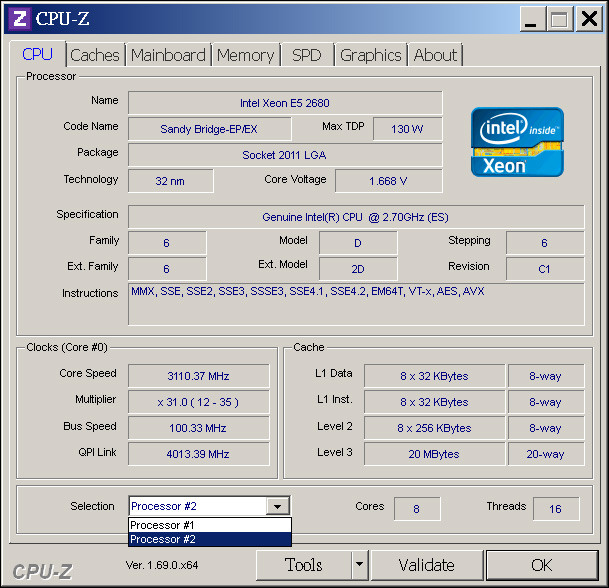Click the Level 3 value '20 MBytes'
The height and width of the screenshot is (588, 609).
(x=434, y=454)
